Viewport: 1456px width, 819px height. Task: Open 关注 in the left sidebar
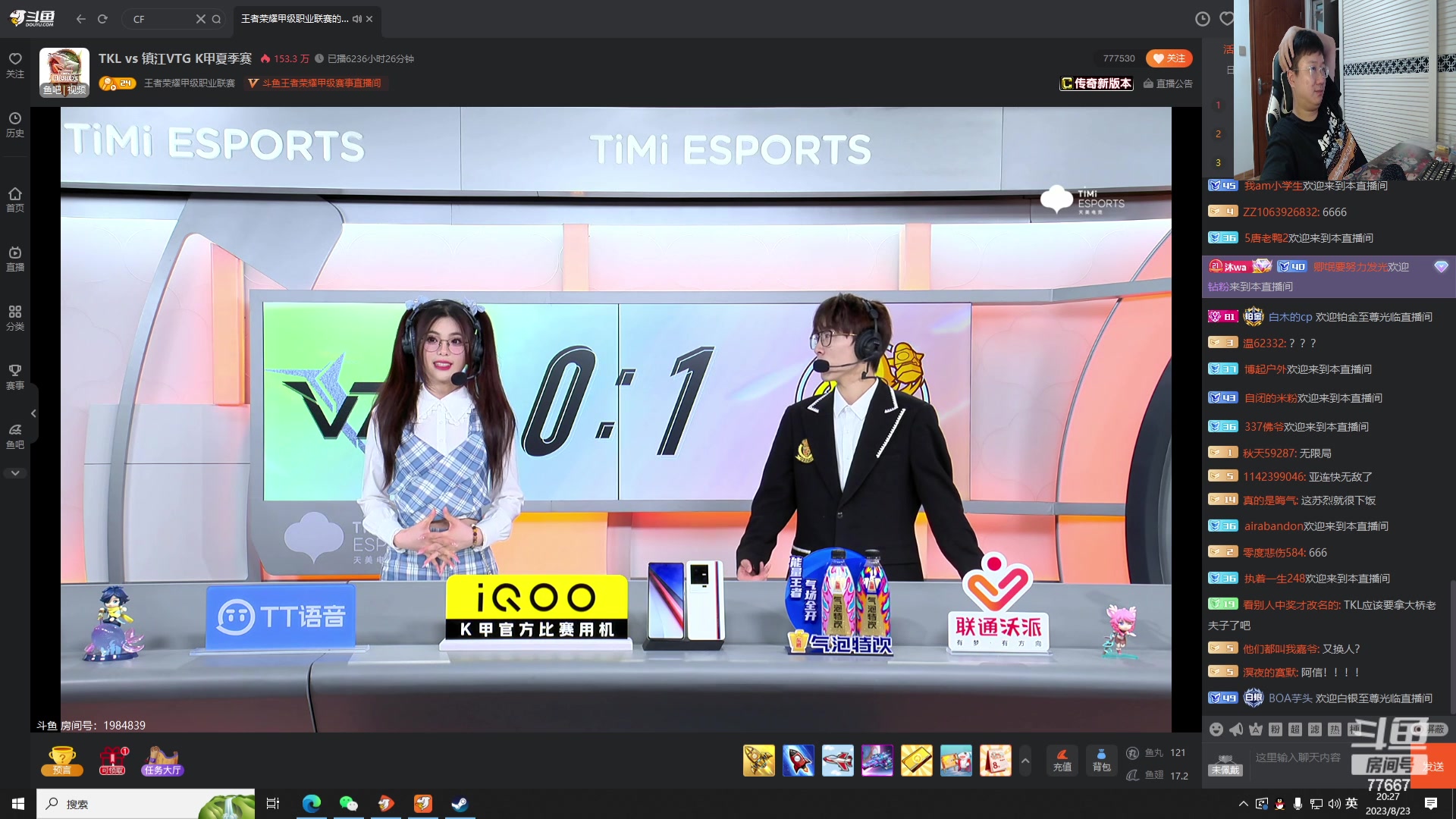pos(15,65)
